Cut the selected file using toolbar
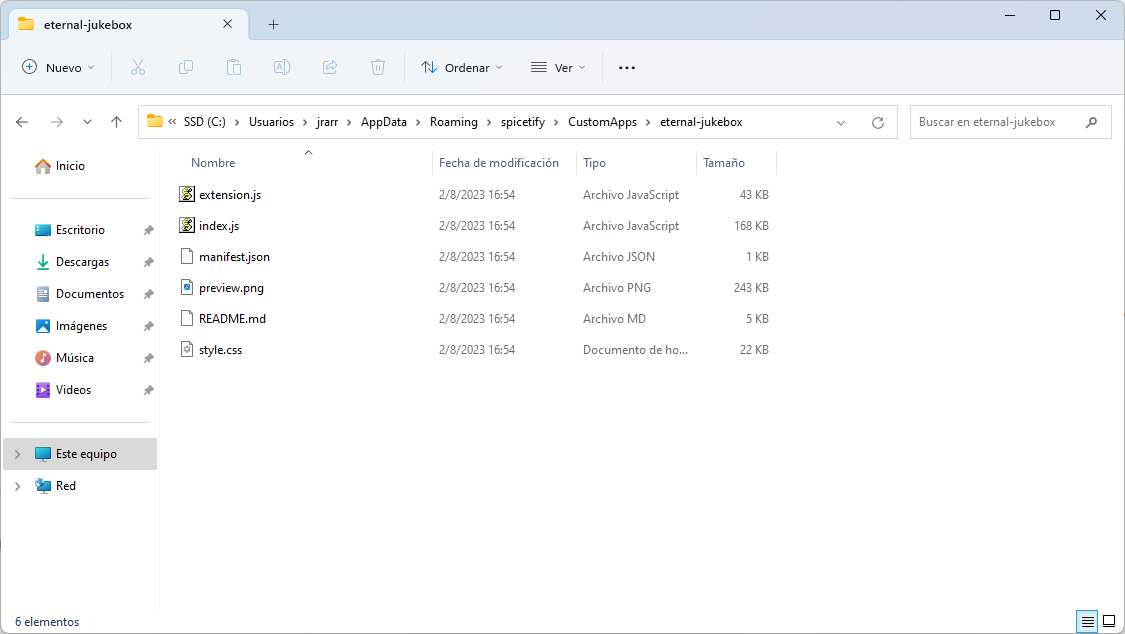Image resolution: width=1125 pixels, height=634 pixels. pos(138,67)
